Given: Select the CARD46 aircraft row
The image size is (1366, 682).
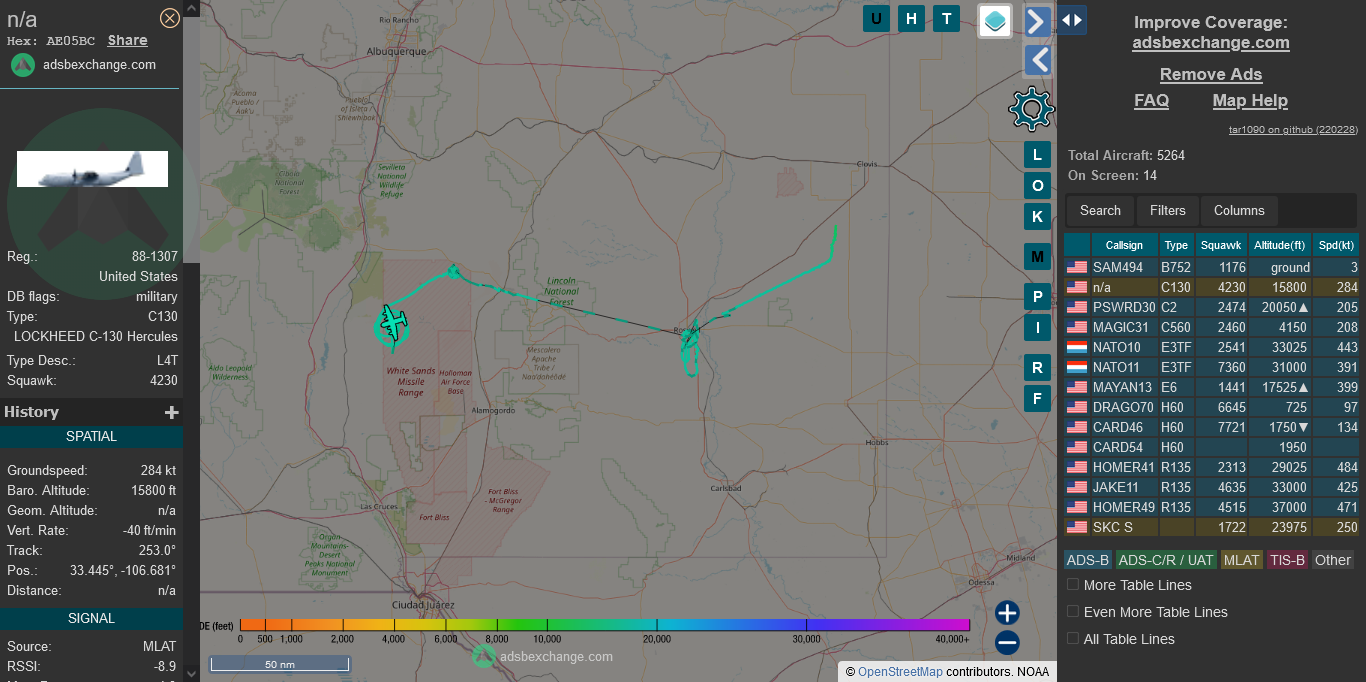Looking at the screenshot, I should coord(1211,427).
